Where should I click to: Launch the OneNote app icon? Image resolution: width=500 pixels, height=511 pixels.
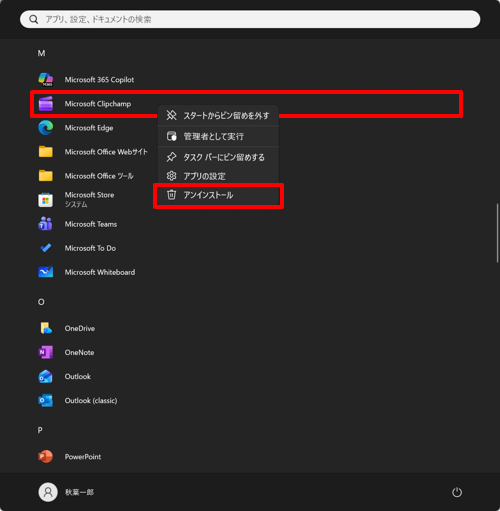tap(46, 352)
